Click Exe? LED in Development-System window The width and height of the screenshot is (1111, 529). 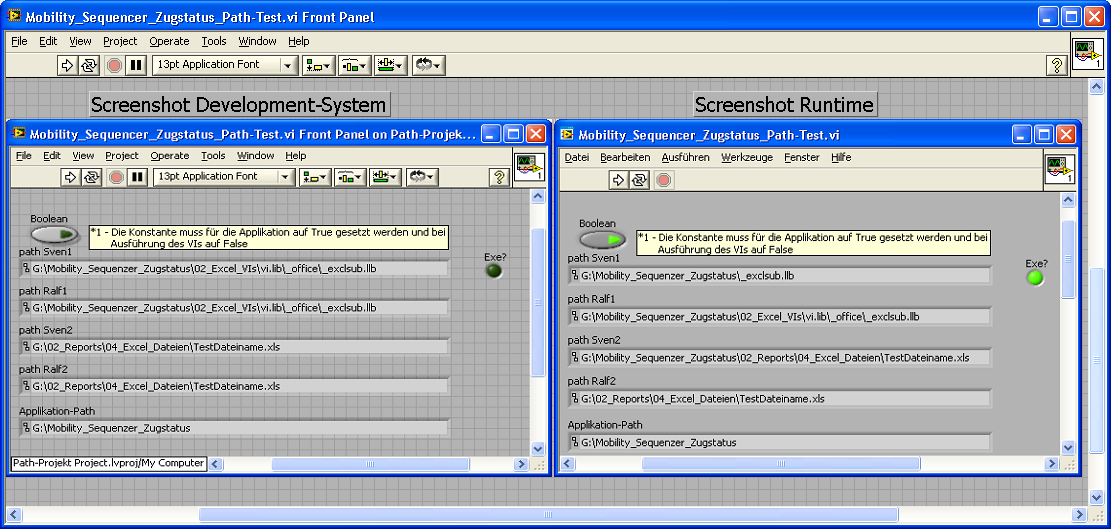494,271
